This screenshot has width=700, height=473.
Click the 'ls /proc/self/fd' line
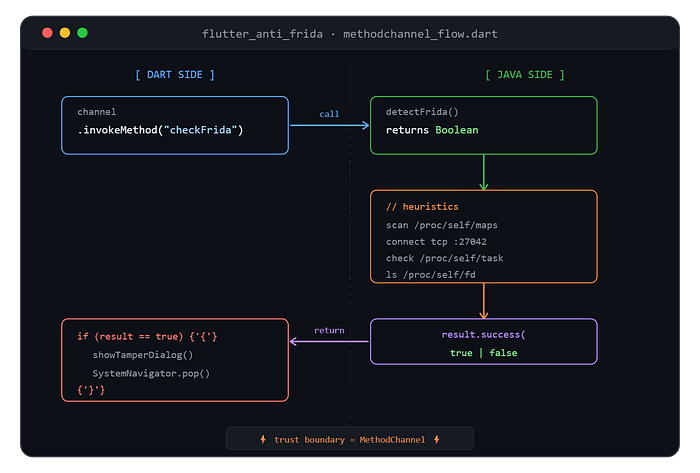pyautogui.click(x=430, y=274)
